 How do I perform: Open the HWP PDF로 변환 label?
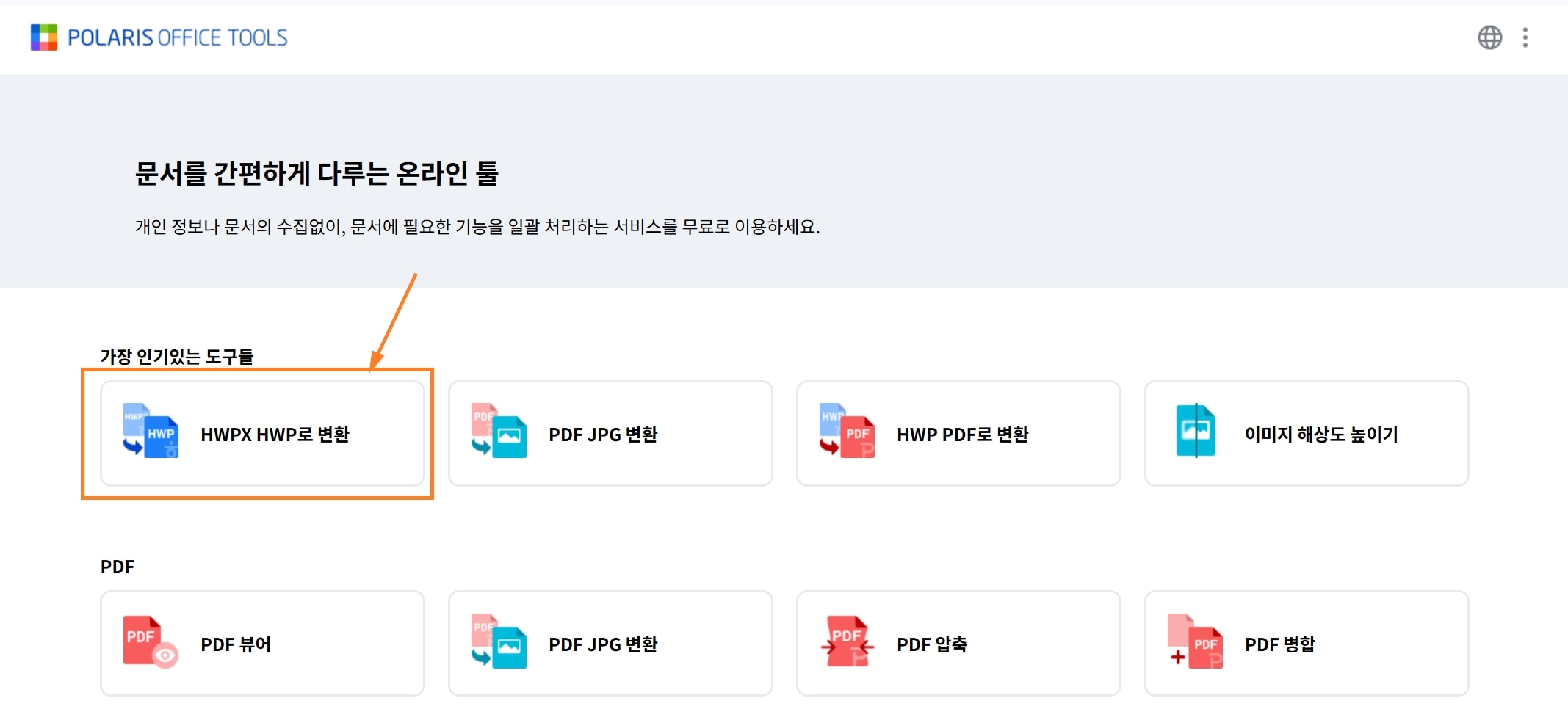coord(963,435)
